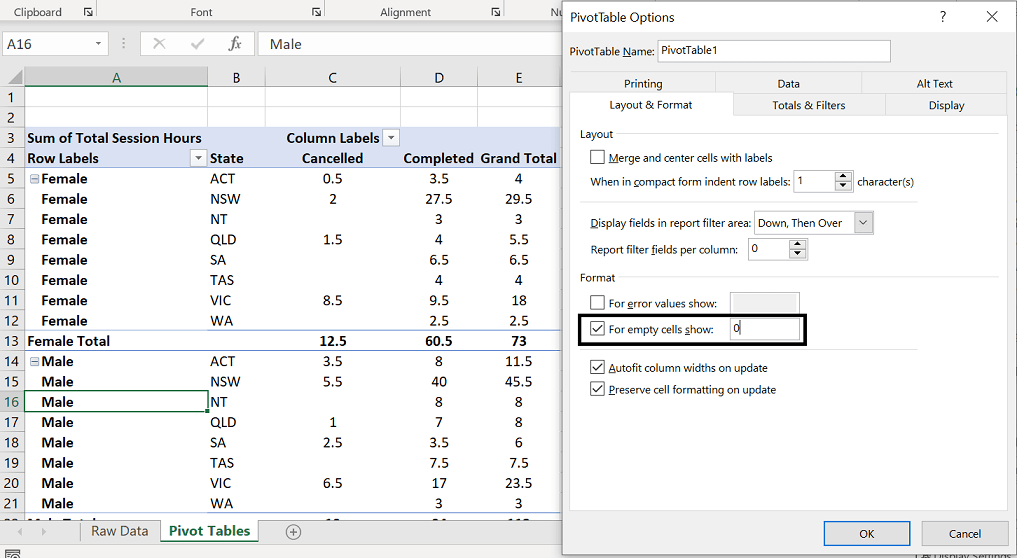Open Display fields in report filter dropdown

[863, 223]
